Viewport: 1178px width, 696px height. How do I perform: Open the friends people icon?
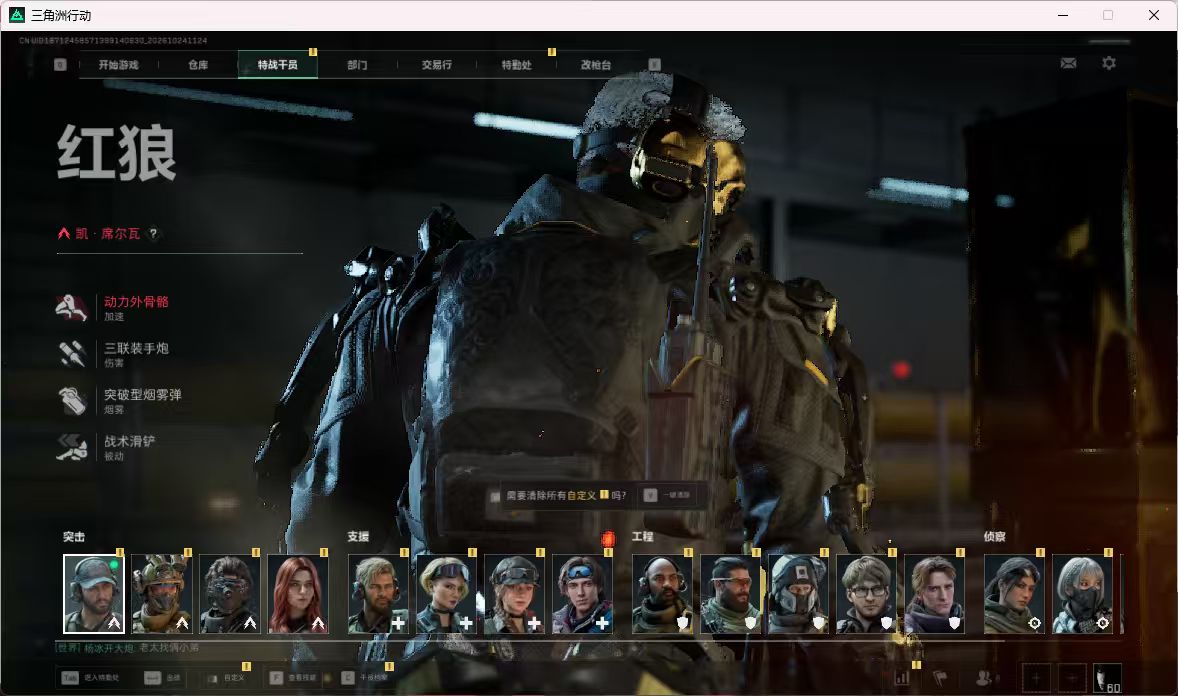point(984,677)
